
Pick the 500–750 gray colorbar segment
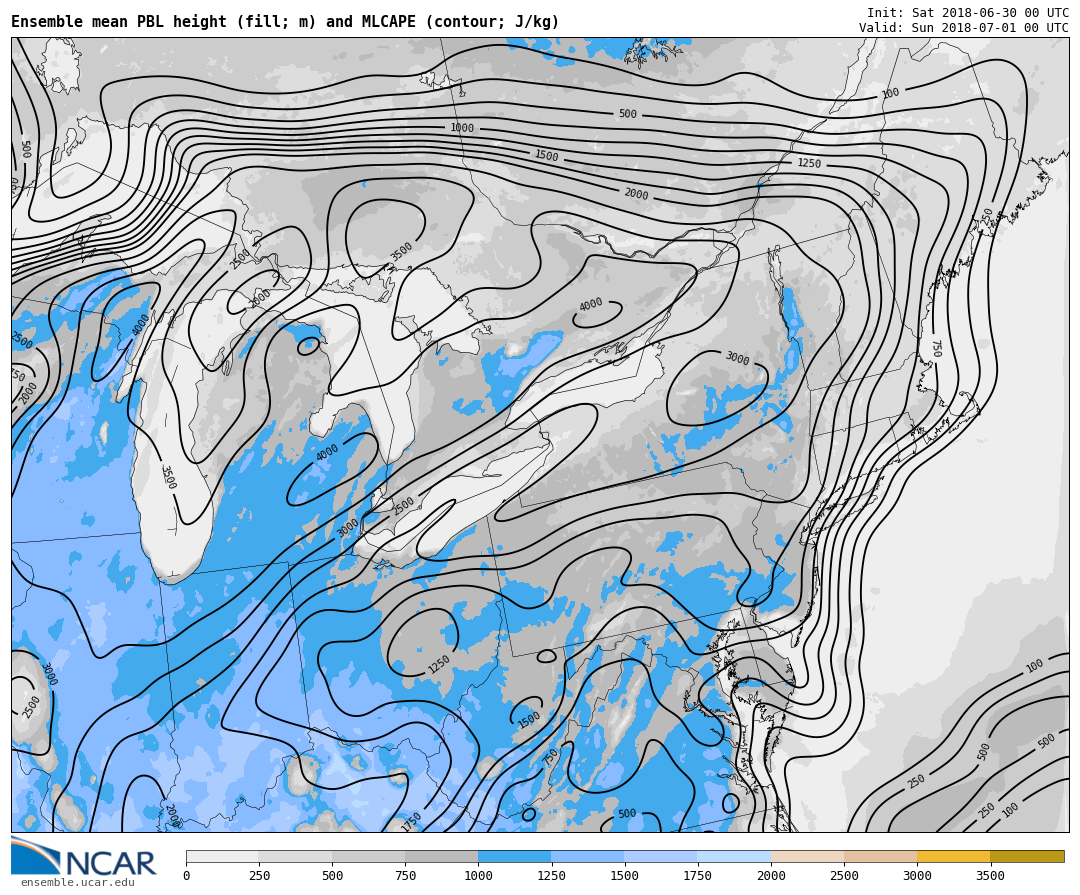tap(368, 856)
